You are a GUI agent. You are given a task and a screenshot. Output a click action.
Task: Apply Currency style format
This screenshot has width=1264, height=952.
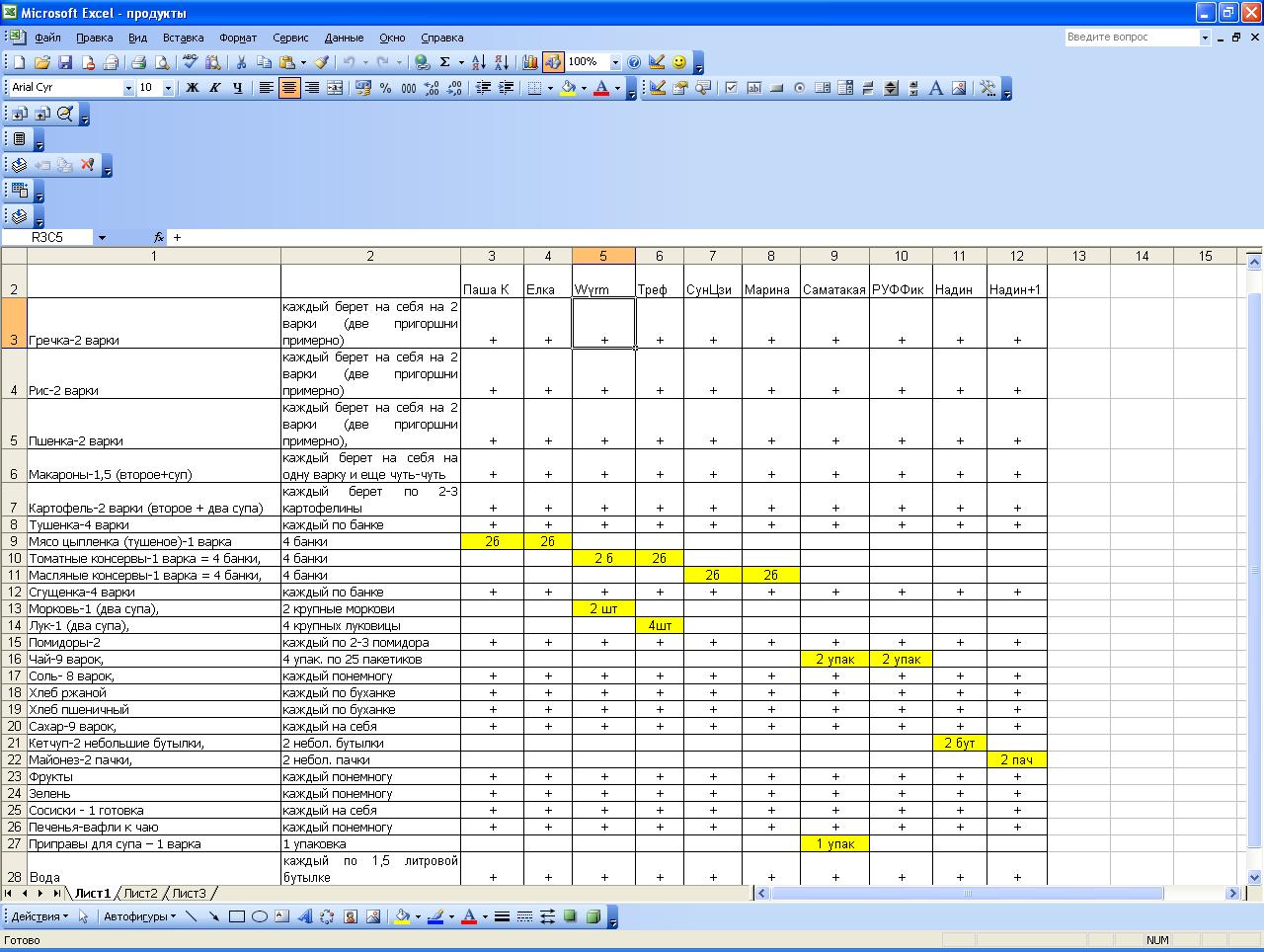pyautogui.click(x=362, y=88)
